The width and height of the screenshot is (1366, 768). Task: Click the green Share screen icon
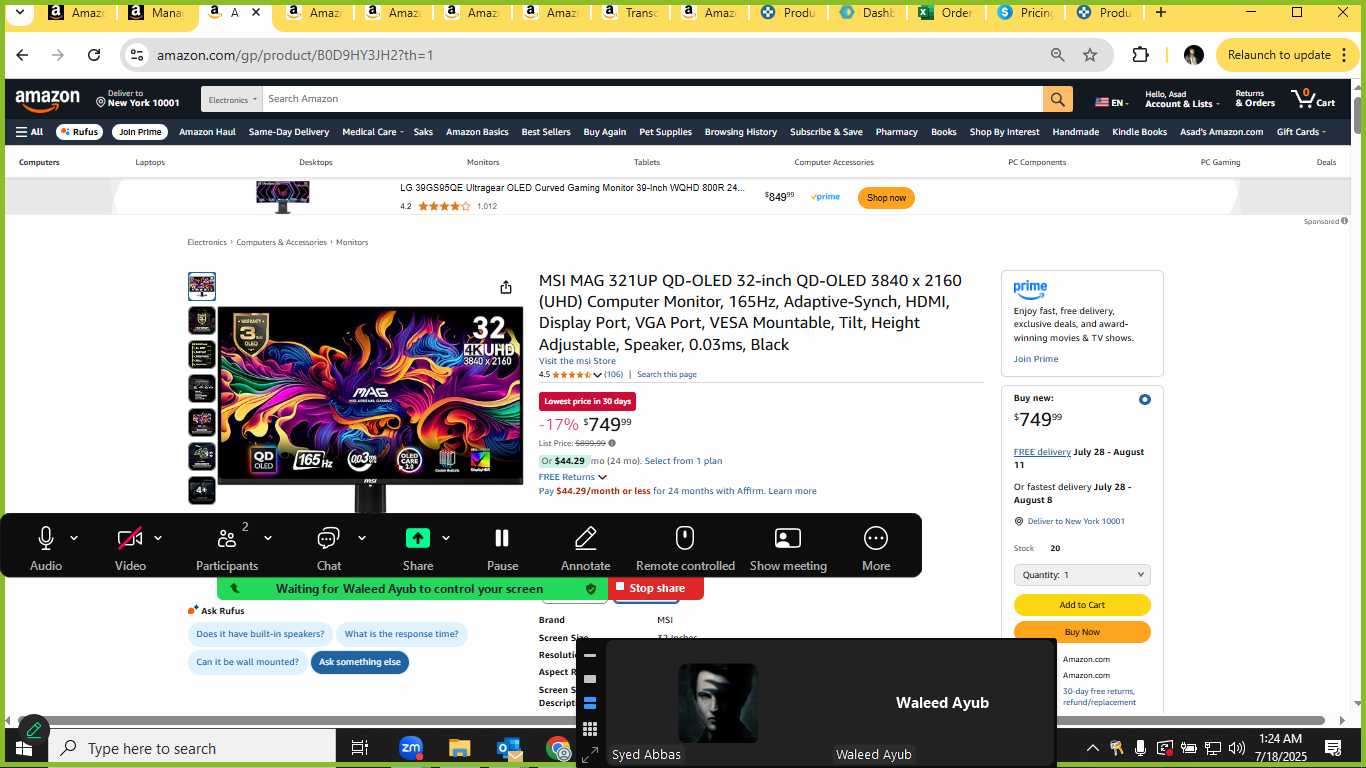[417, 538]
